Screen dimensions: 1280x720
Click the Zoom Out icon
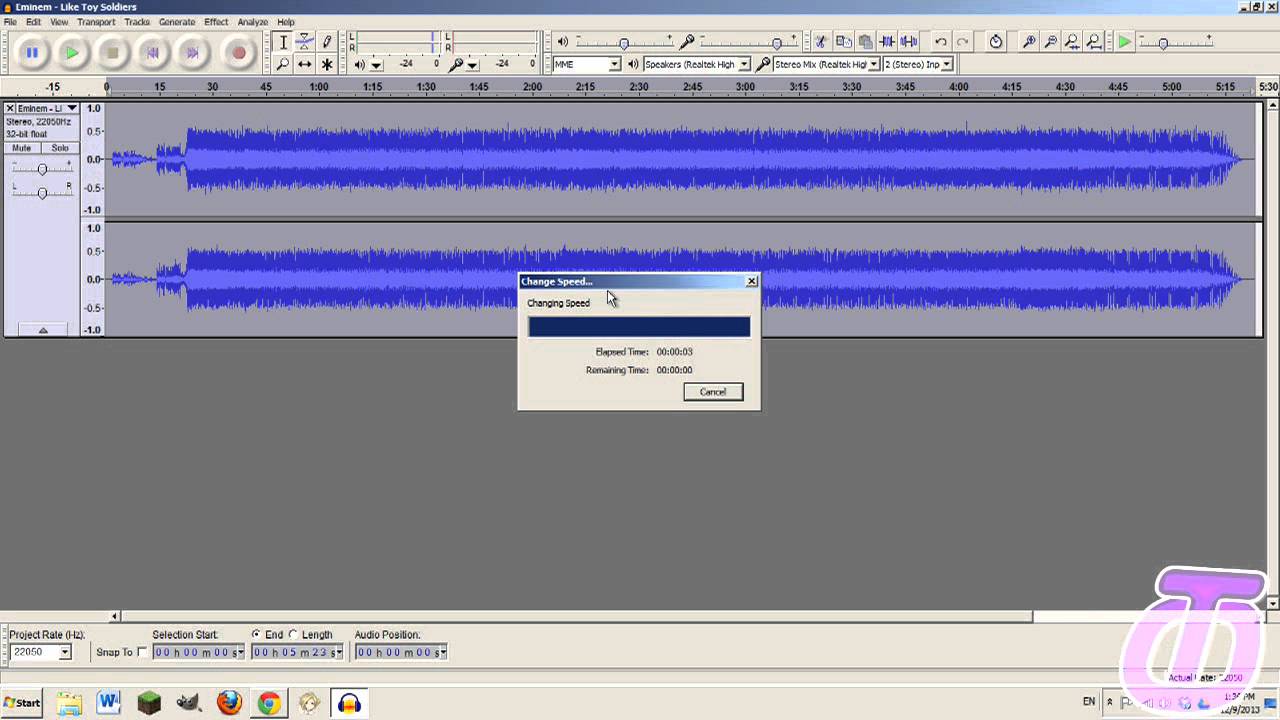1051,42
